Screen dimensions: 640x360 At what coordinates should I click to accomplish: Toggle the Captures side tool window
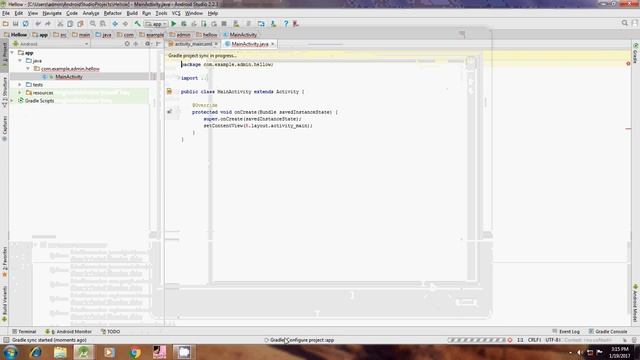click(x=4, y=128)
